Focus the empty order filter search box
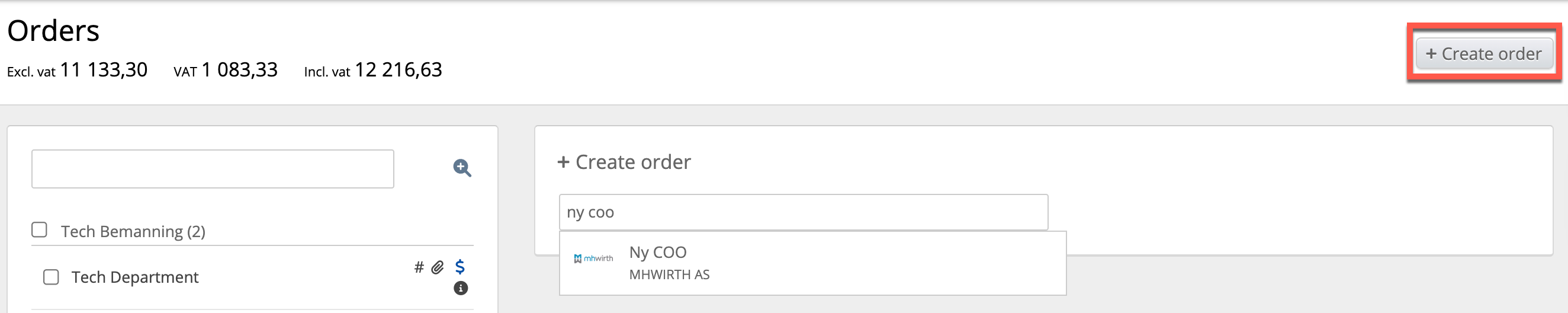Viewport: 1568px width, 313px height. click(x=213, y=169)
